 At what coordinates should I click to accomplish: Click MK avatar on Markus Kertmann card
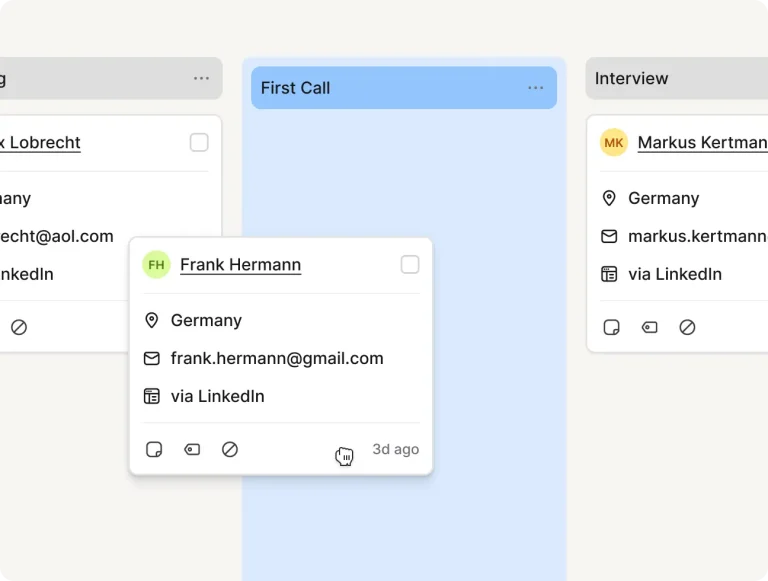(614, 143)
